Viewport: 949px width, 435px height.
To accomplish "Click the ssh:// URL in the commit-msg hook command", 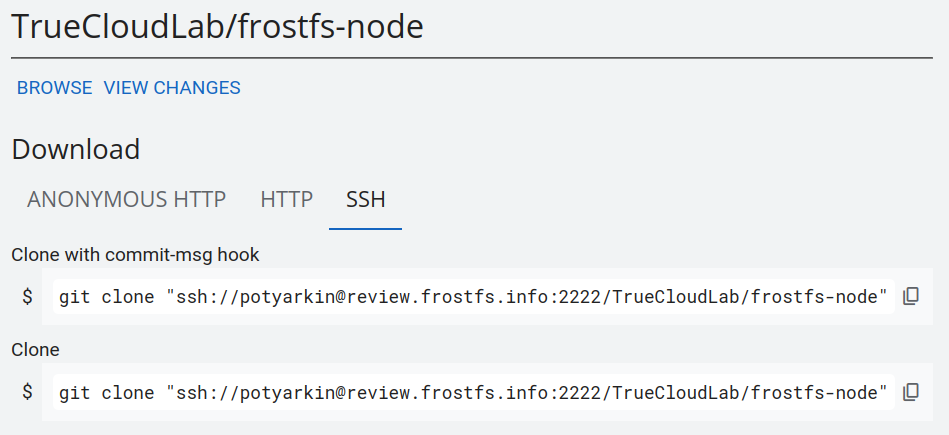I will click(527, 297).
